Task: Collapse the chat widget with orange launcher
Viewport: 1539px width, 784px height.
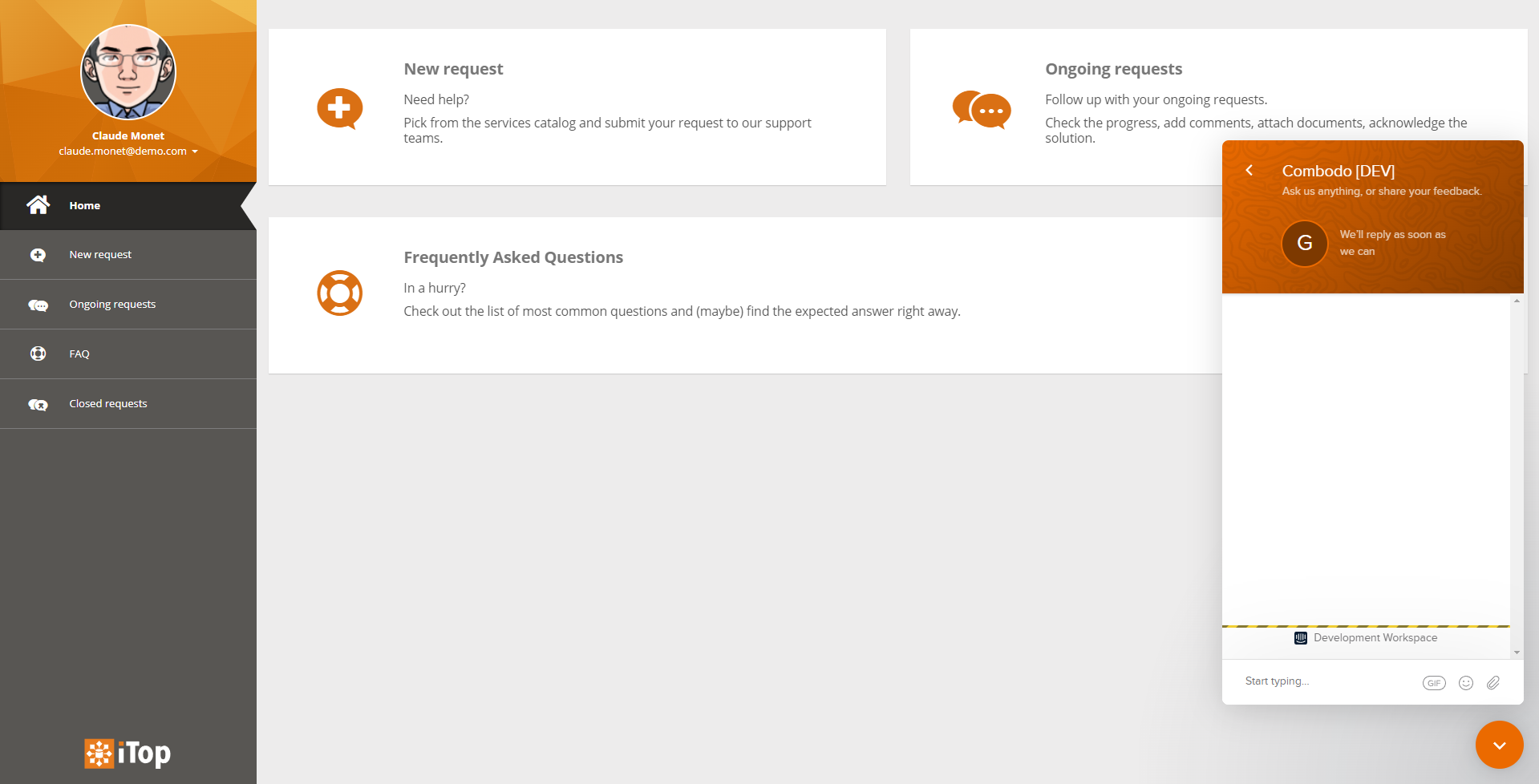Action: point(1499,745)
